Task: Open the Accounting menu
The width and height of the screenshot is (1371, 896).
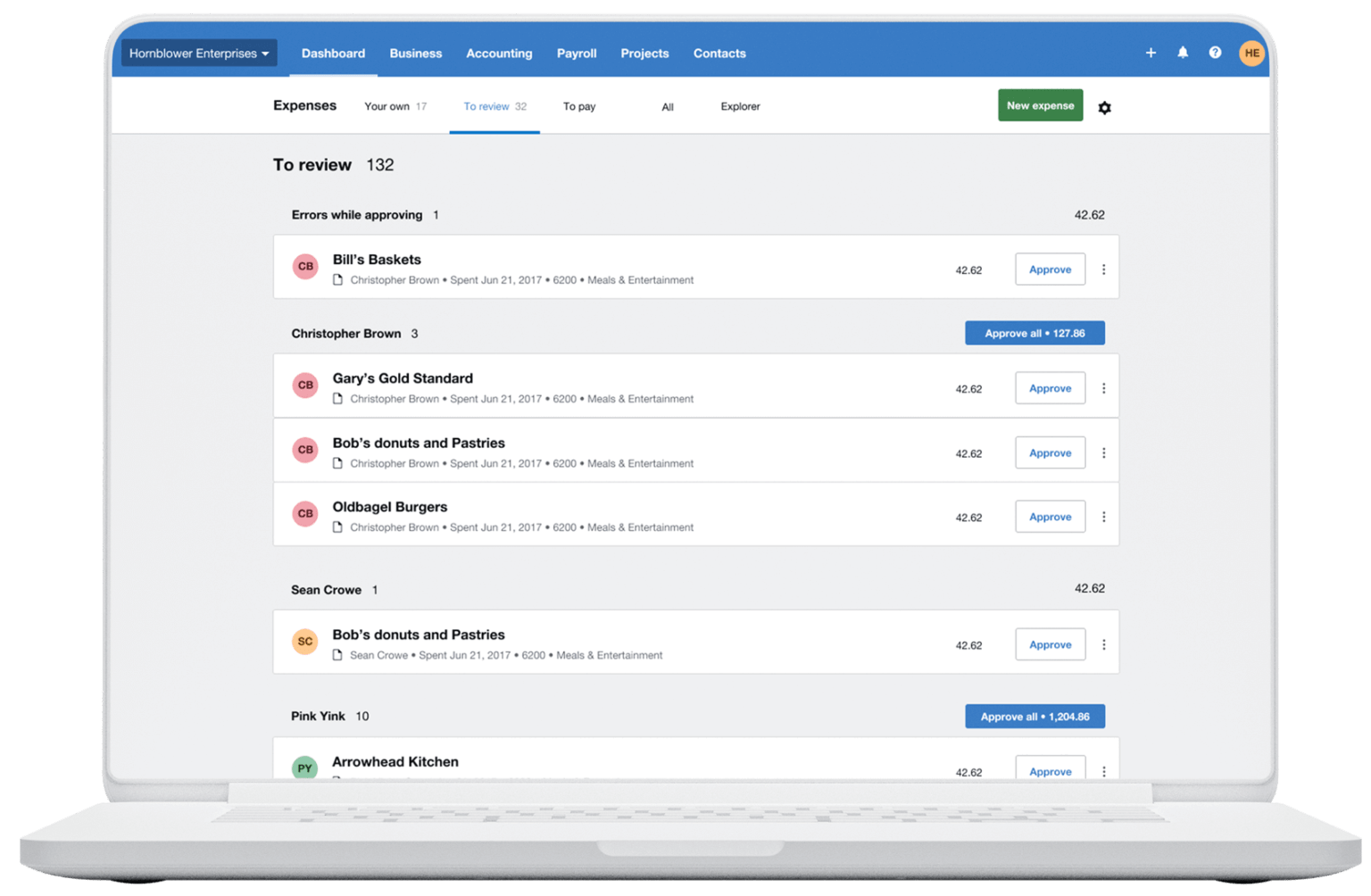Action: (499, 53)
